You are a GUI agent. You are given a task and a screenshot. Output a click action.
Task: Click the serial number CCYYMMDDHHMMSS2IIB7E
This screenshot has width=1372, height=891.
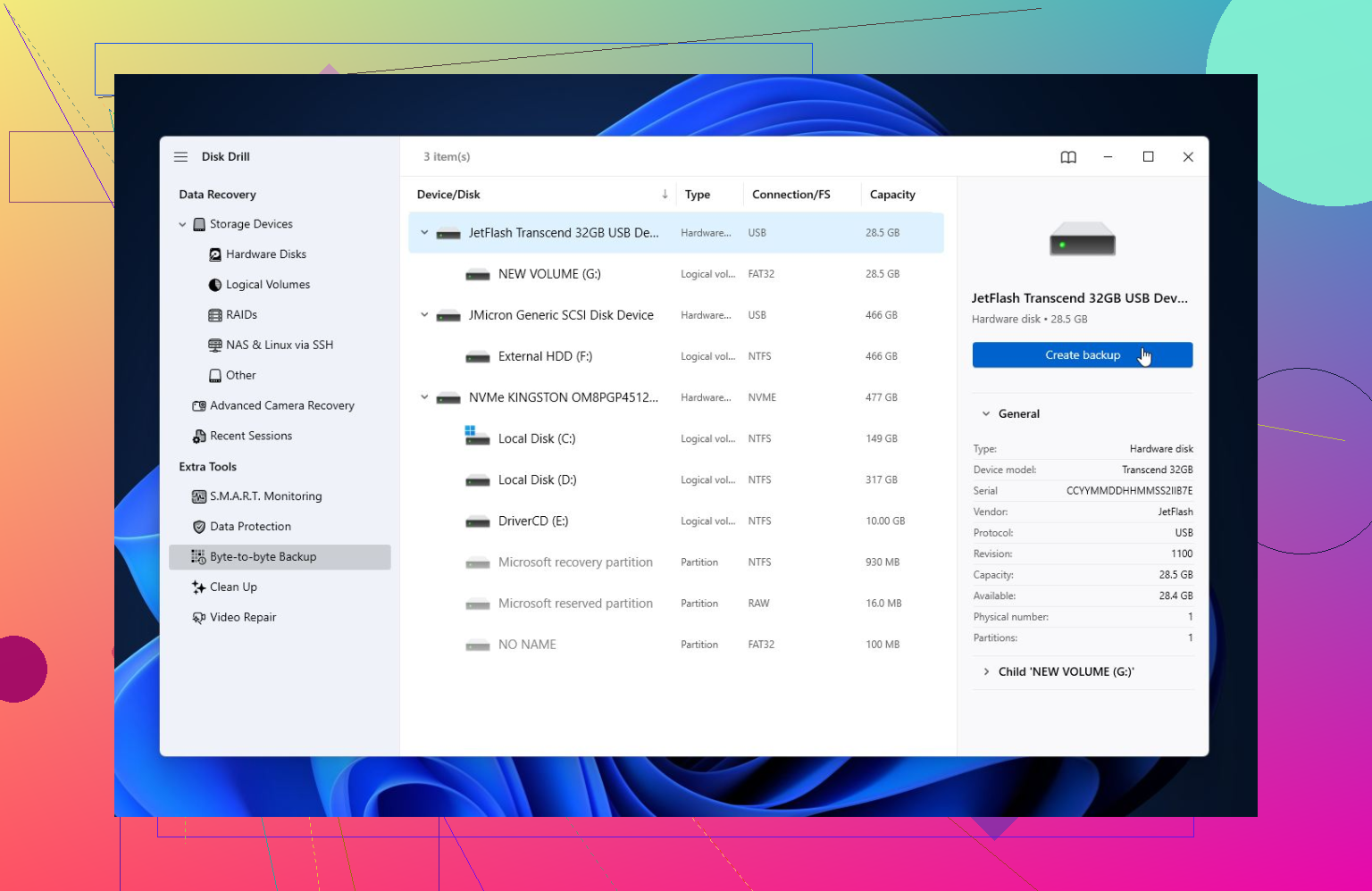[x=1129, y=491]
